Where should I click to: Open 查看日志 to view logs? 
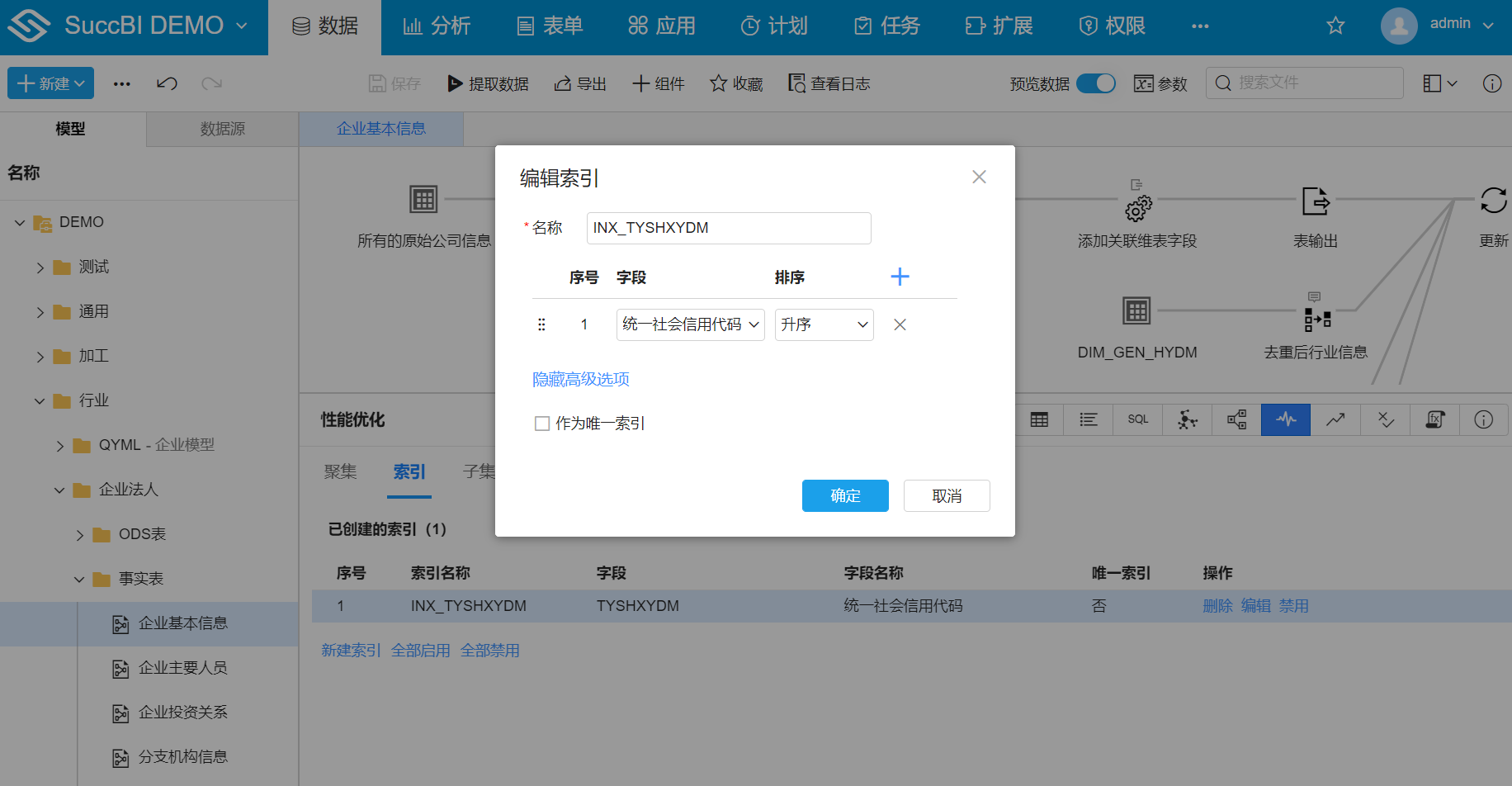(x=829, y=83)
